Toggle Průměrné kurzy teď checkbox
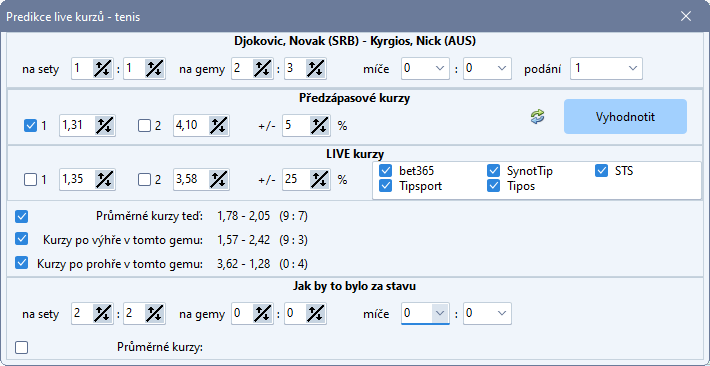 coord(21,216)
